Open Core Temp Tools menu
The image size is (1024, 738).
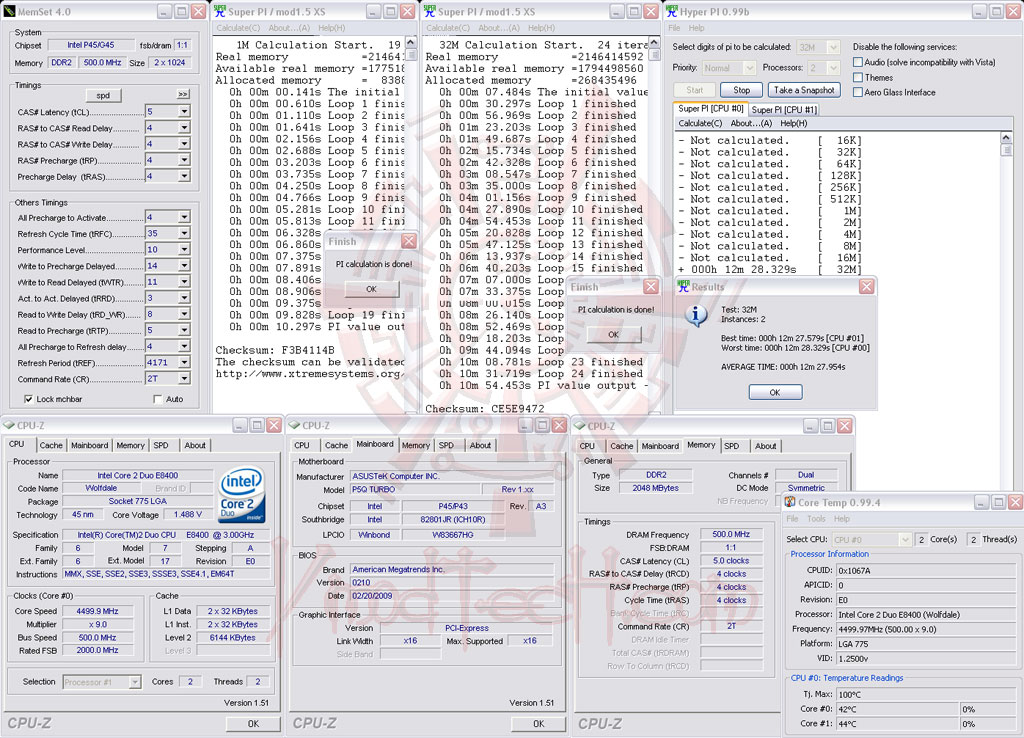pyautogui.click(x=816, y=519)
